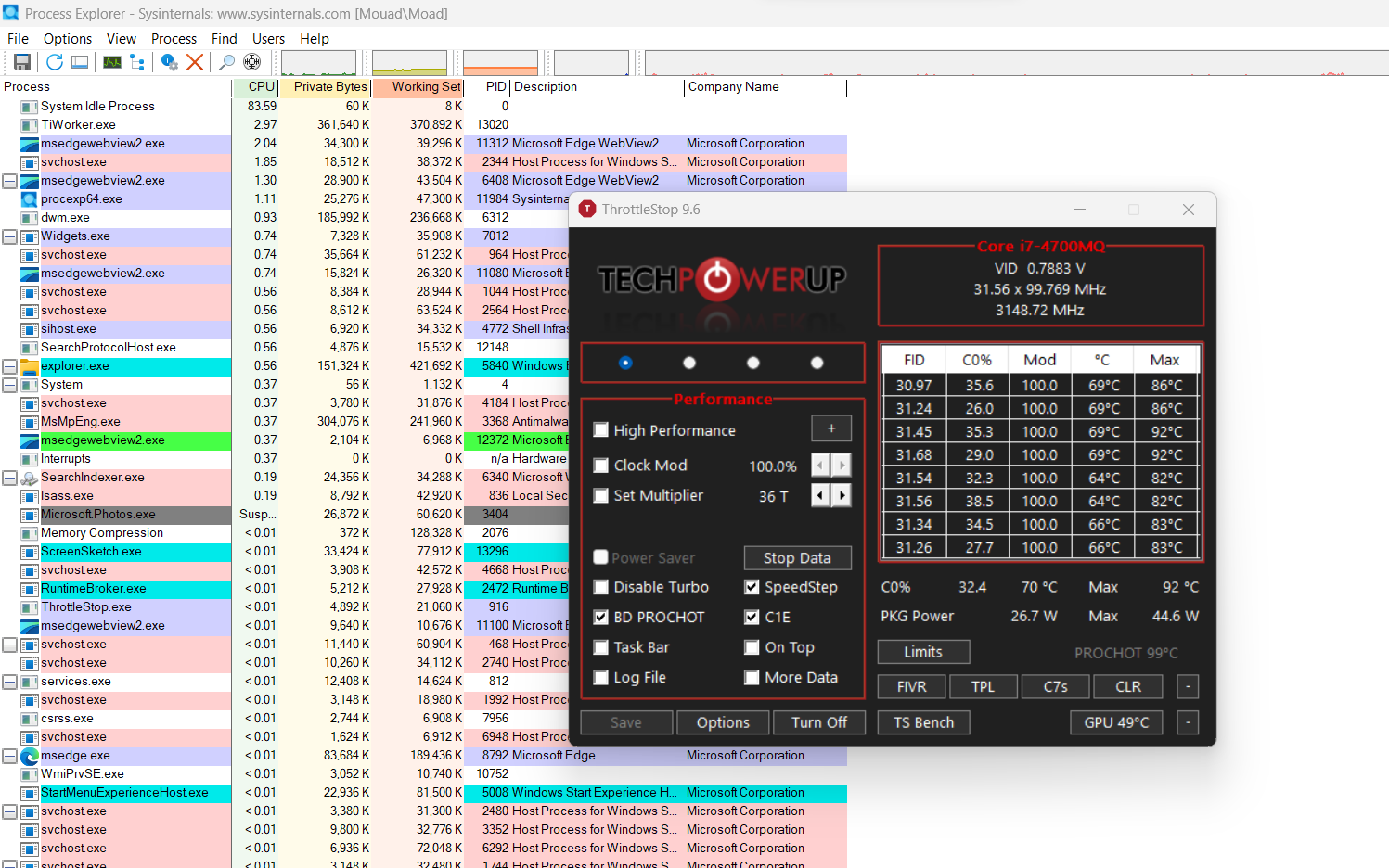The width and height of the screenshot is (1389, 868).
Task: Click the Find Window's Process target icon
Action: [x=251, y=62]
